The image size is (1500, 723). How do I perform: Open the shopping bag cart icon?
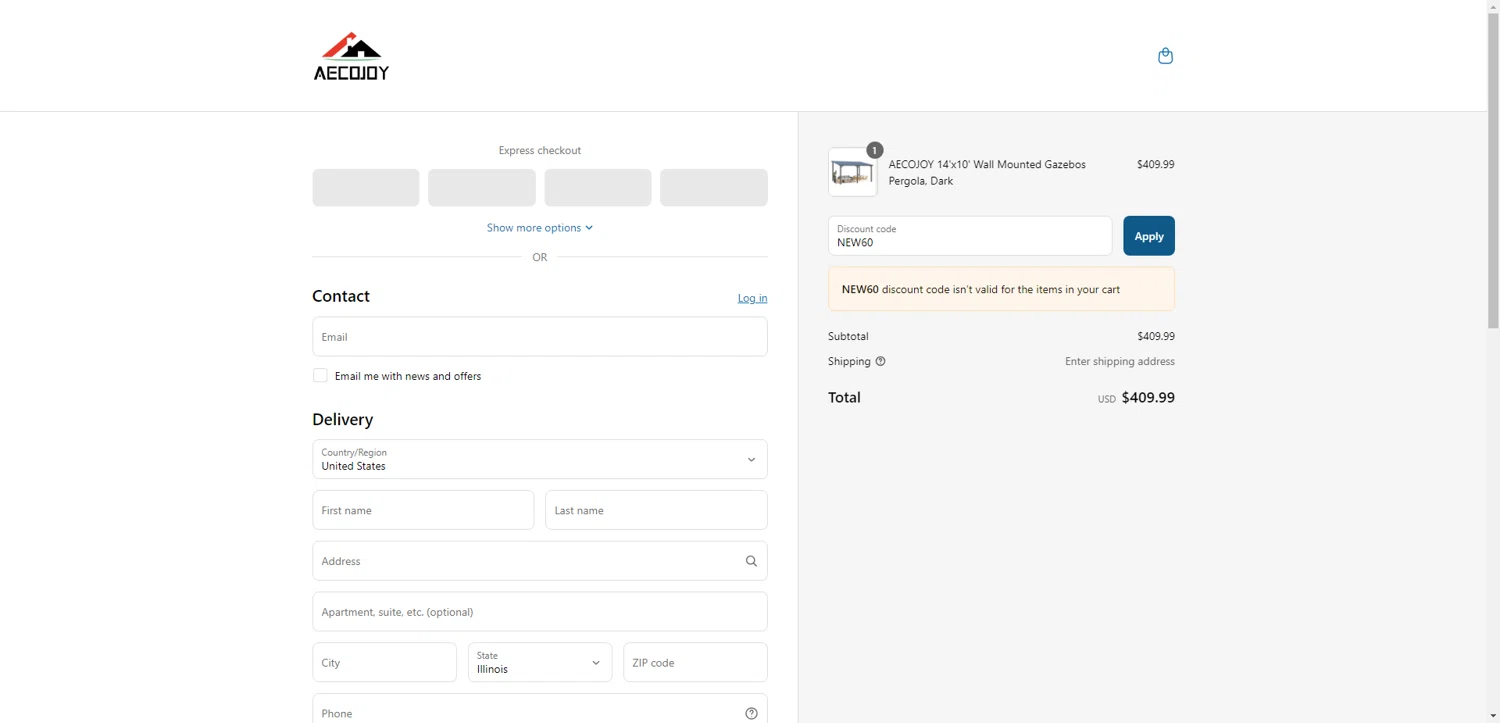point(1165,56)
